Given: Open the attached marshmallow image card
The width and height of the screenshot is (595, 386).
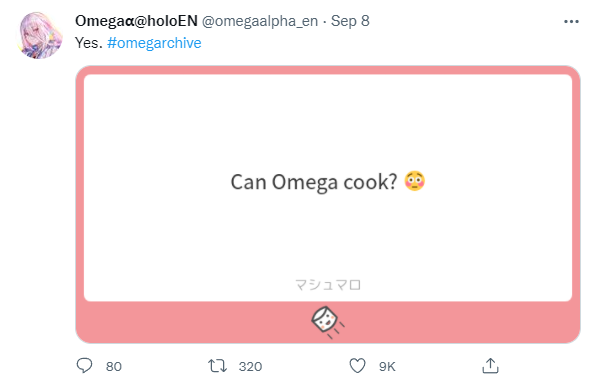Looking at the screenshot, I should [328, 205].
